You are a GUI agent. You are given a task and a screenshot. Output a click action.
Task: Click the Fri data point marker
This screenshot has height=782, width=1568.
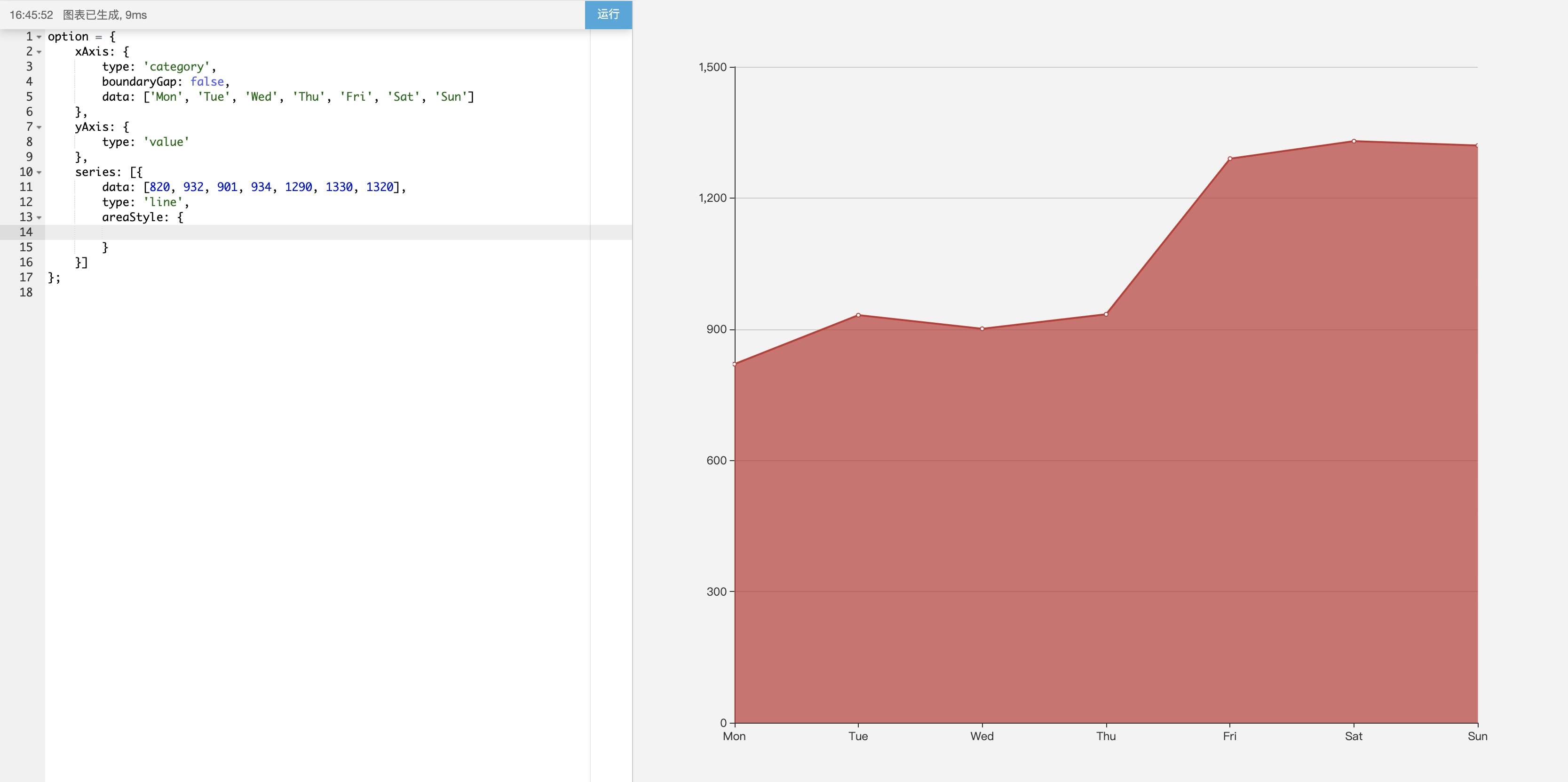coord(1229,159)
